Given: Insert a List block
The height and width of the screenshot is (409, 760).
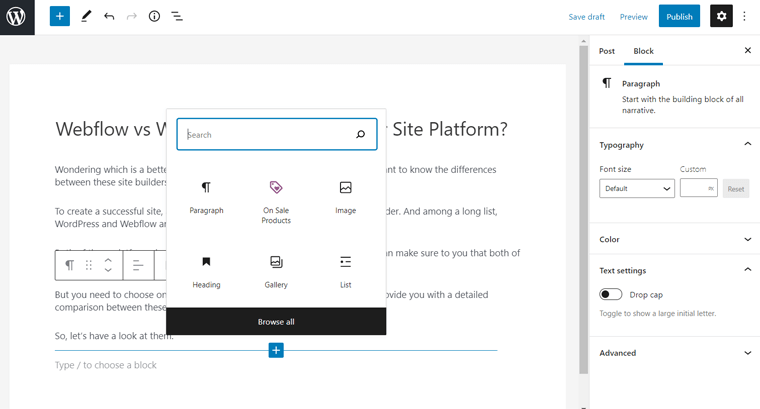Looking at the screenshot, I should 345,272.
